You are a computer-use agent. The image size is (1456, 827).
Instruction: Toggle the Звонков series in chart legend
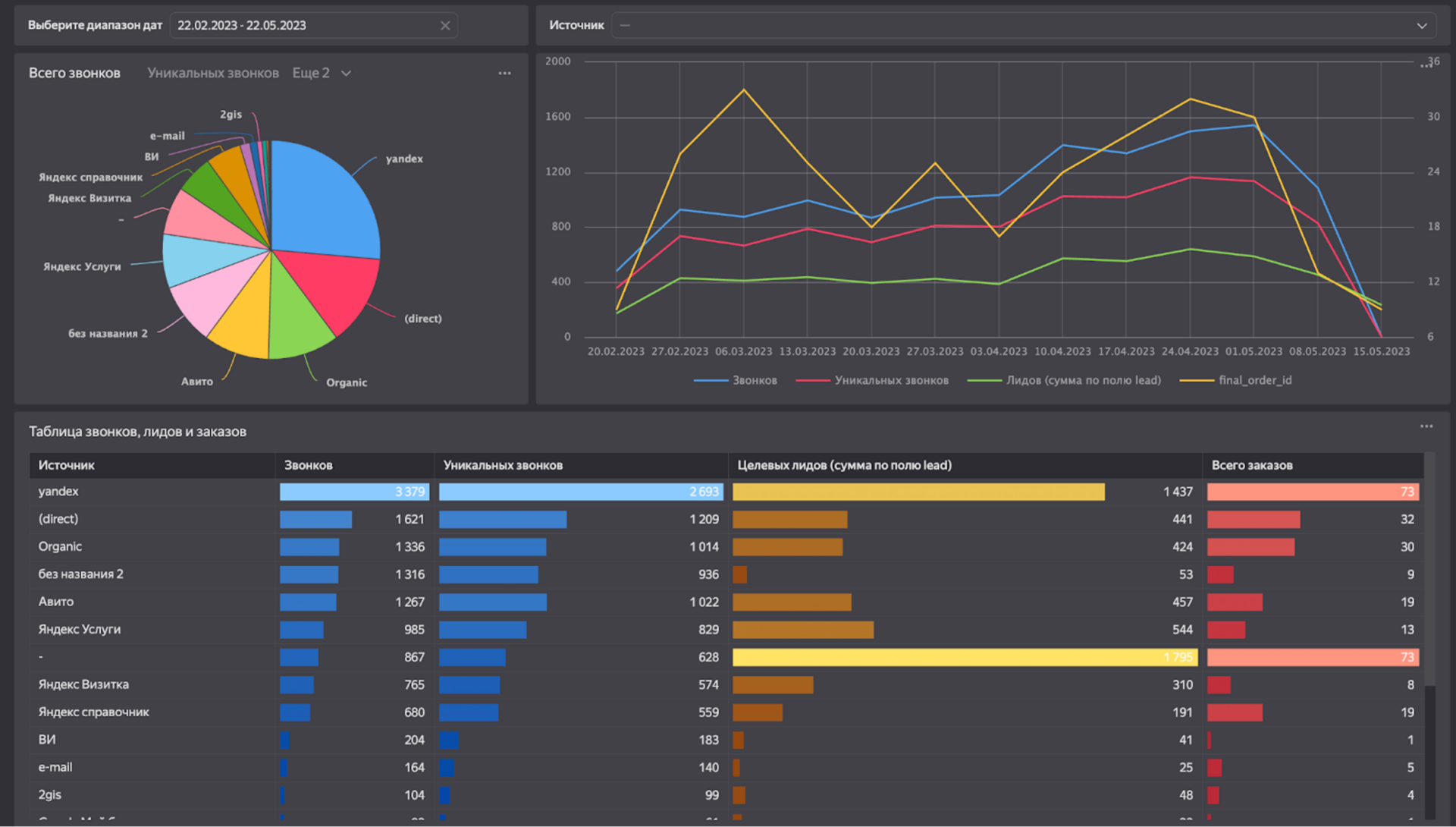[736, 380]
